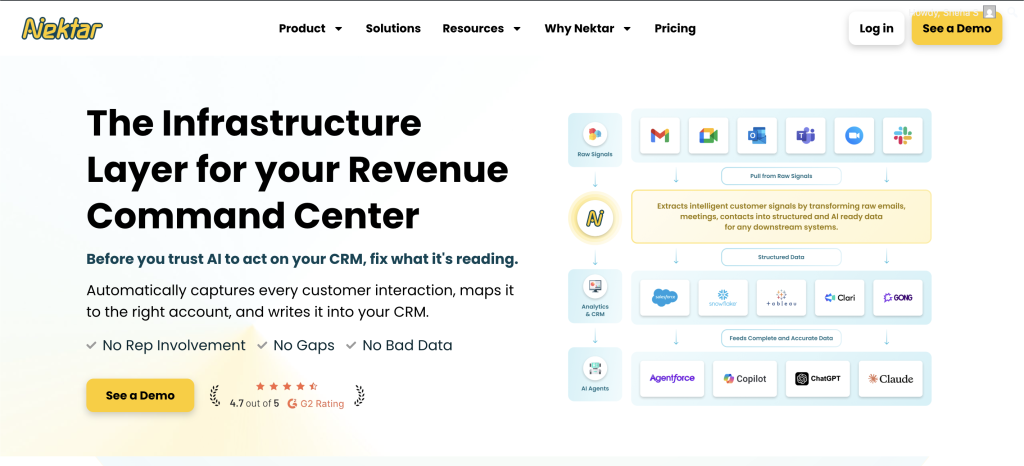Click the Nektar logo

pyautogui.click(x=62, y=28)
